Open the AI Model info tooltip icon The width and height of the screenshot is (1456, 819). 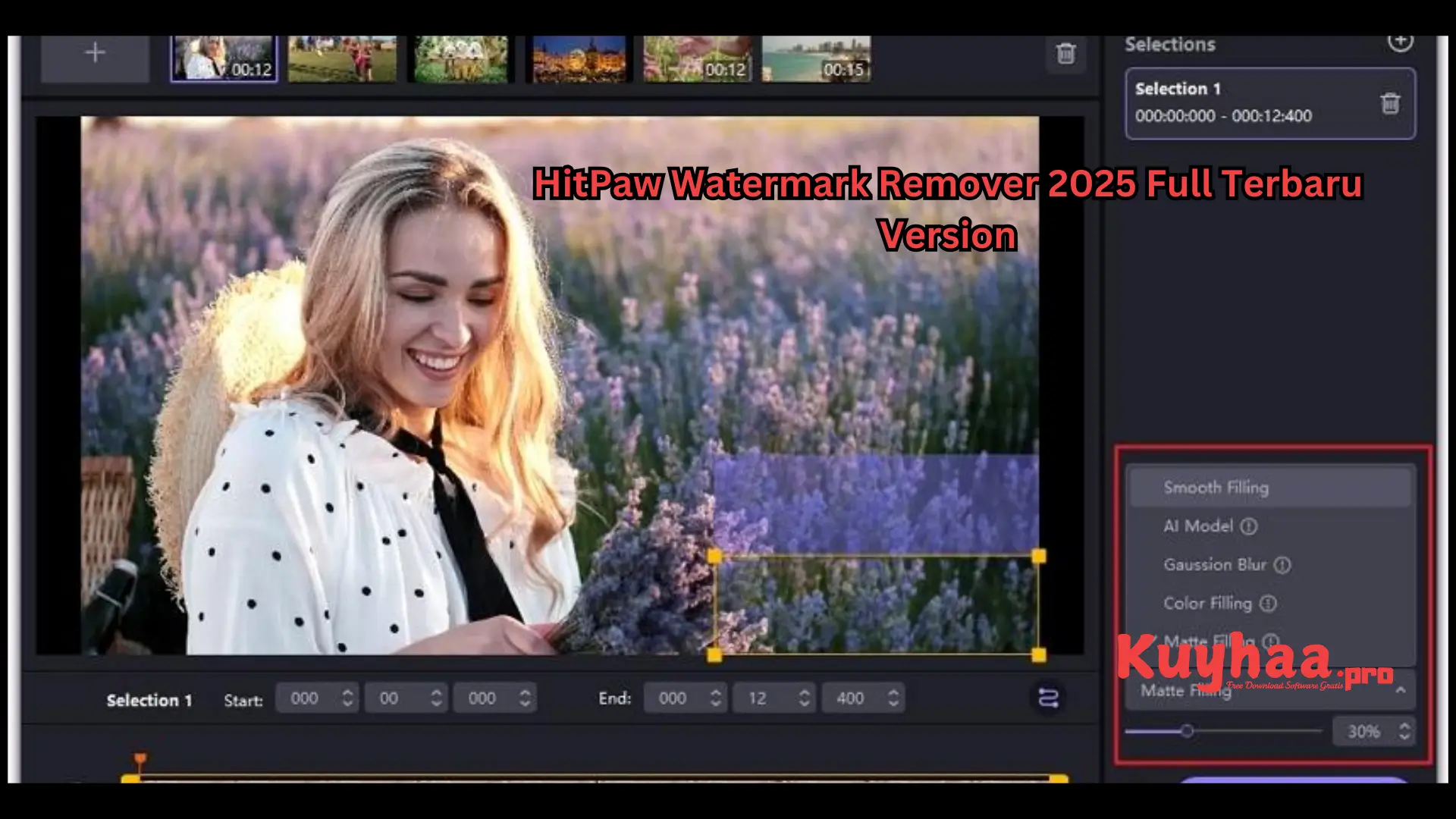pos(1250,526)
